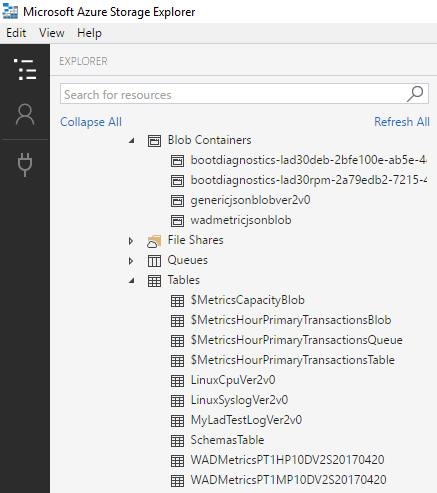The height and width of the screenshot is (493, 437).
Task: Click the $MetricsHourPrimaryTransactionsTable table icon
Action: tap(177, 361)
